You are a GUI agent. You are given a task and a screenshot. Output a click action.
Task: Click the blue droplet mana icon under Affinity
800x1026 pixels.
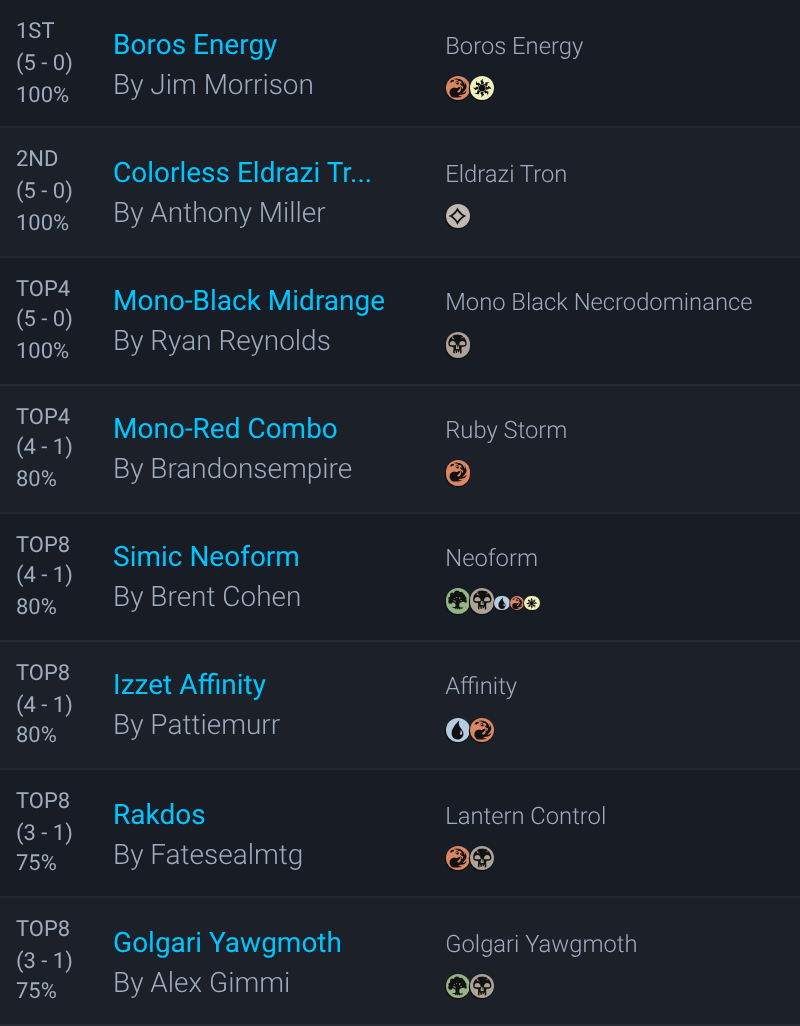(x=458, y=730)
